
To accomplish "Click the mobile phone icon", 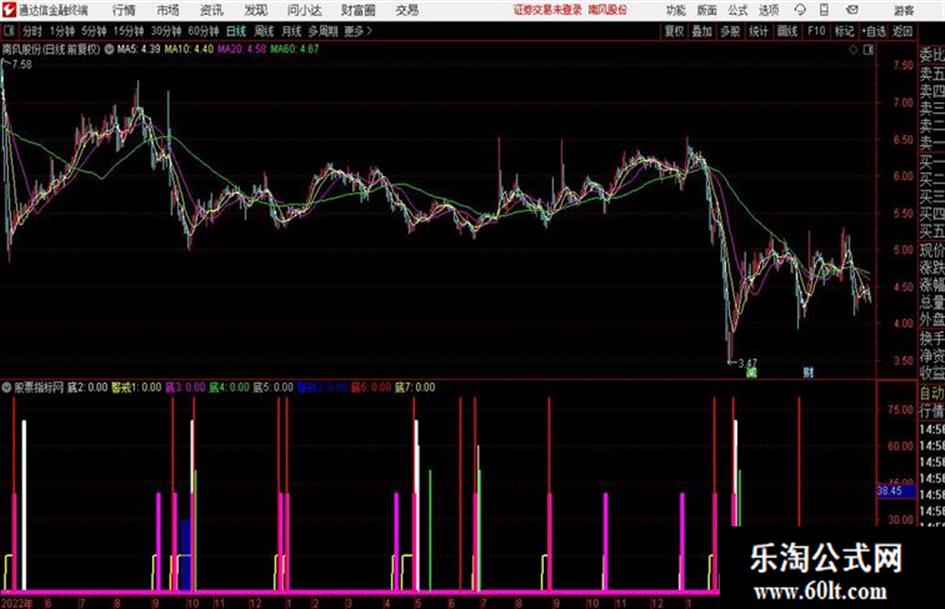I will (824, 10).
